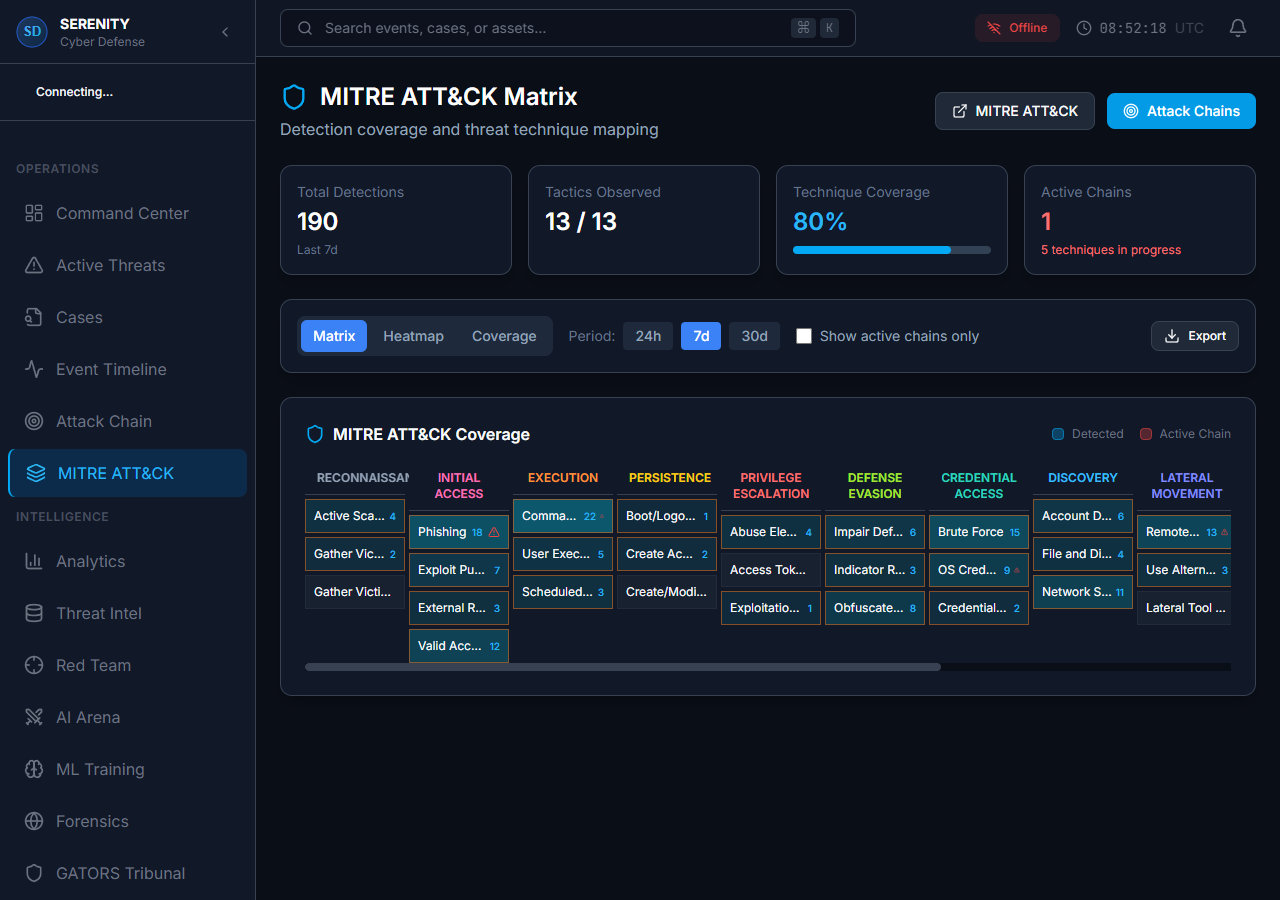1280x900 pixels.
Task: Switch to the Coverage tab
Action: [503, 336]
